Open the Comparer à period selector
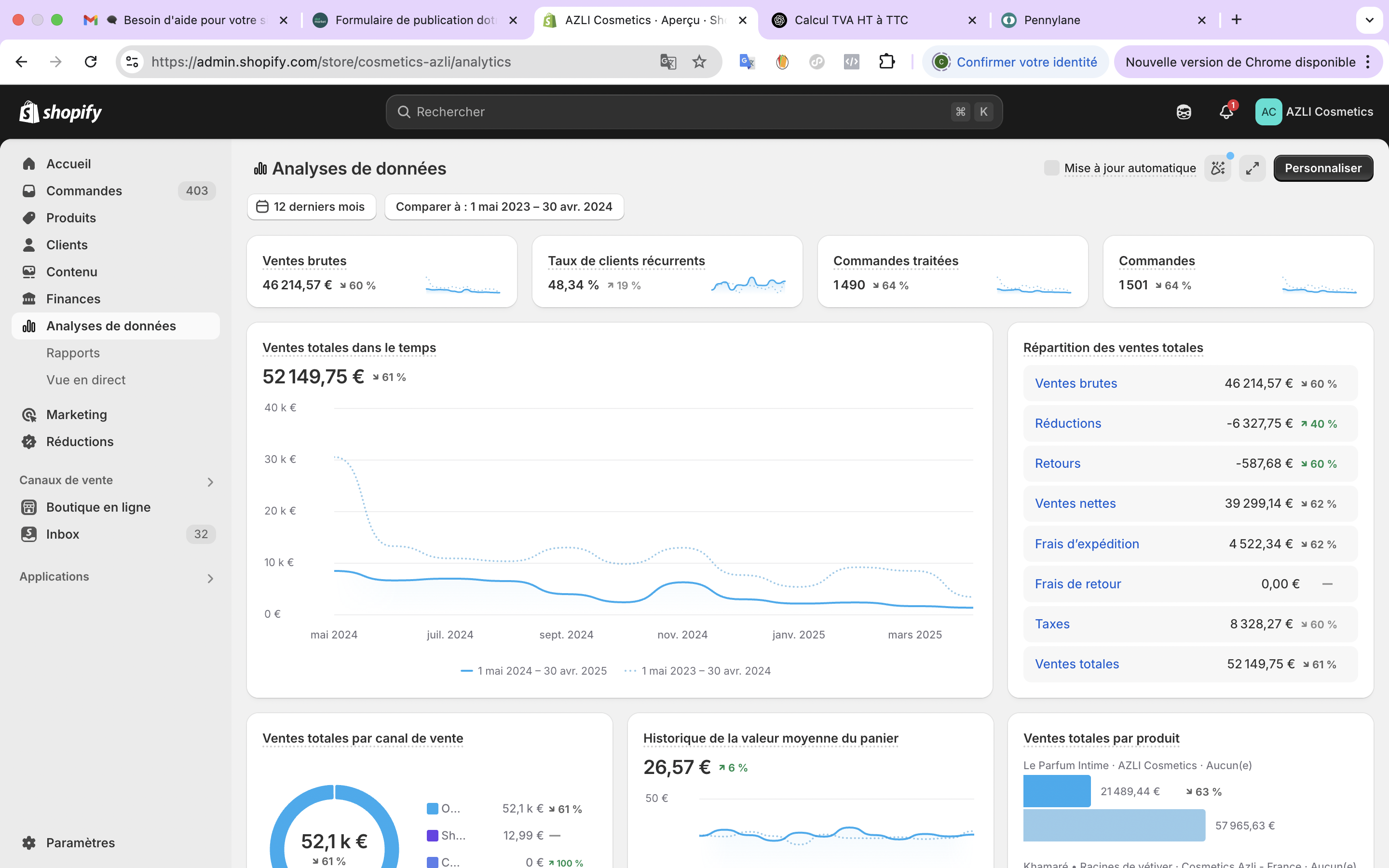This screenshot has width=1389, height=868. point(504,207)
